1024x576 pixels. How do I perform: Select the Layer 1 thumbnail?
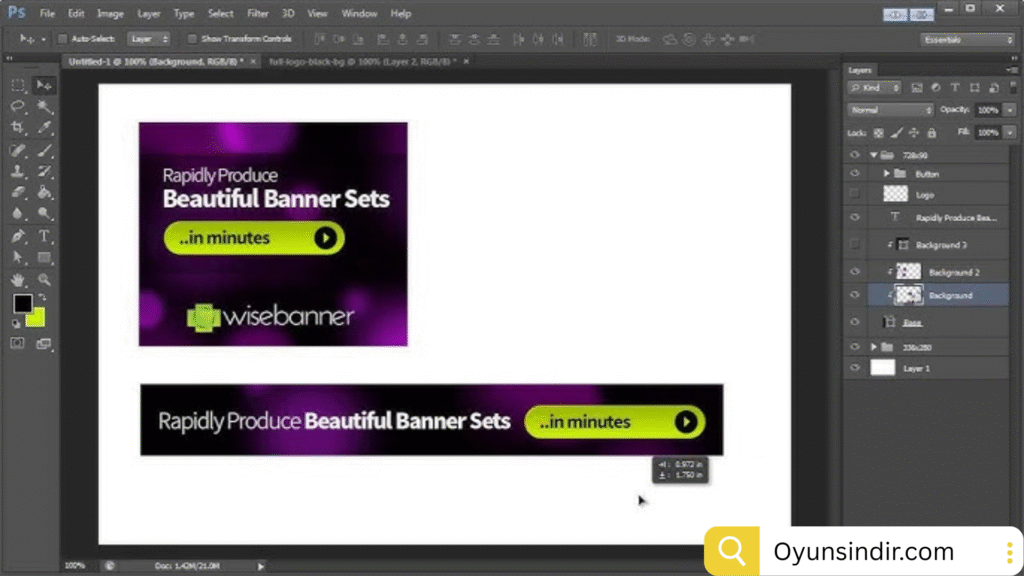(x=882, y=368)
